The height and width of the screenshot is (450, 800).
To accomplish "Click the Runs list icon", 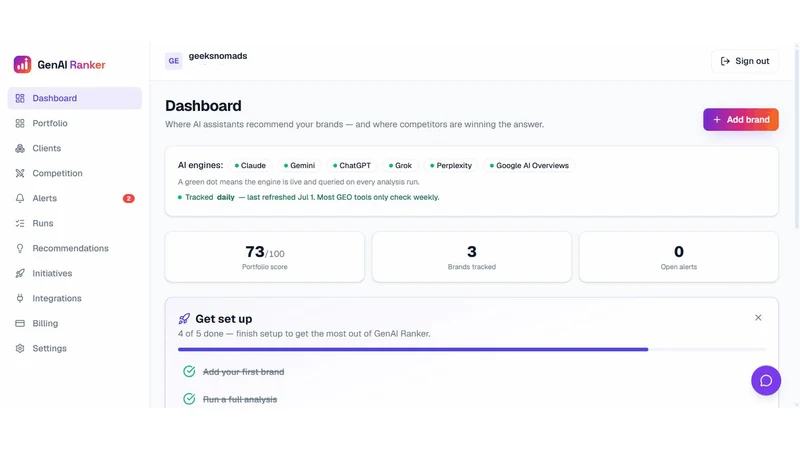I will [20, 223].
